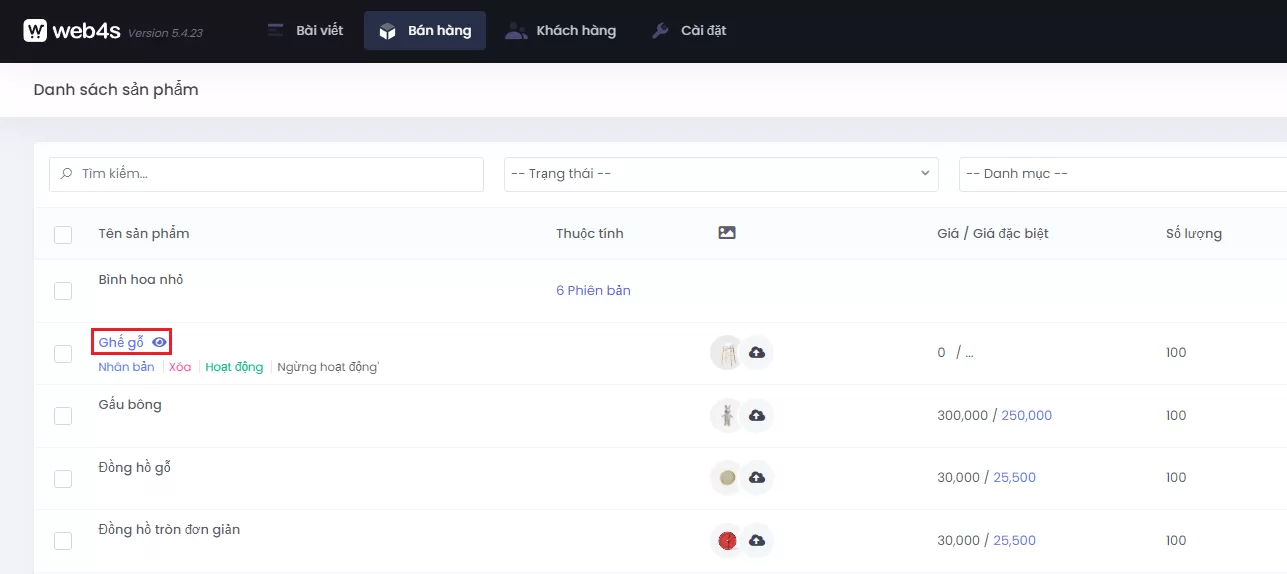Tick the checkbox for Bình hoa nhỏ

pyautogui.click(x=63, y=291)
